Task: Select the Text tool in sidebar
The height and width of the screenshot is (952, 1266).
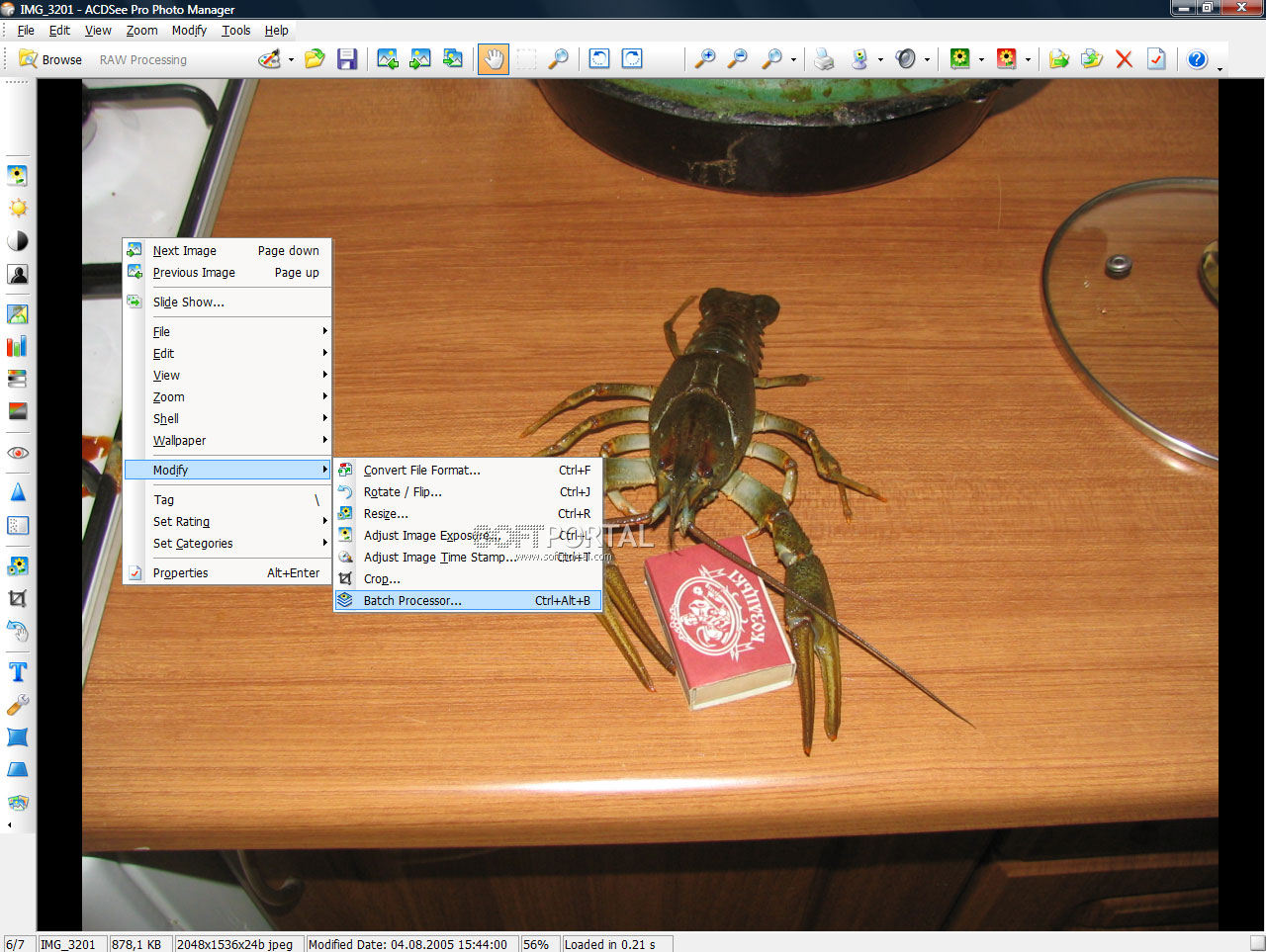Action: (18, 672)
